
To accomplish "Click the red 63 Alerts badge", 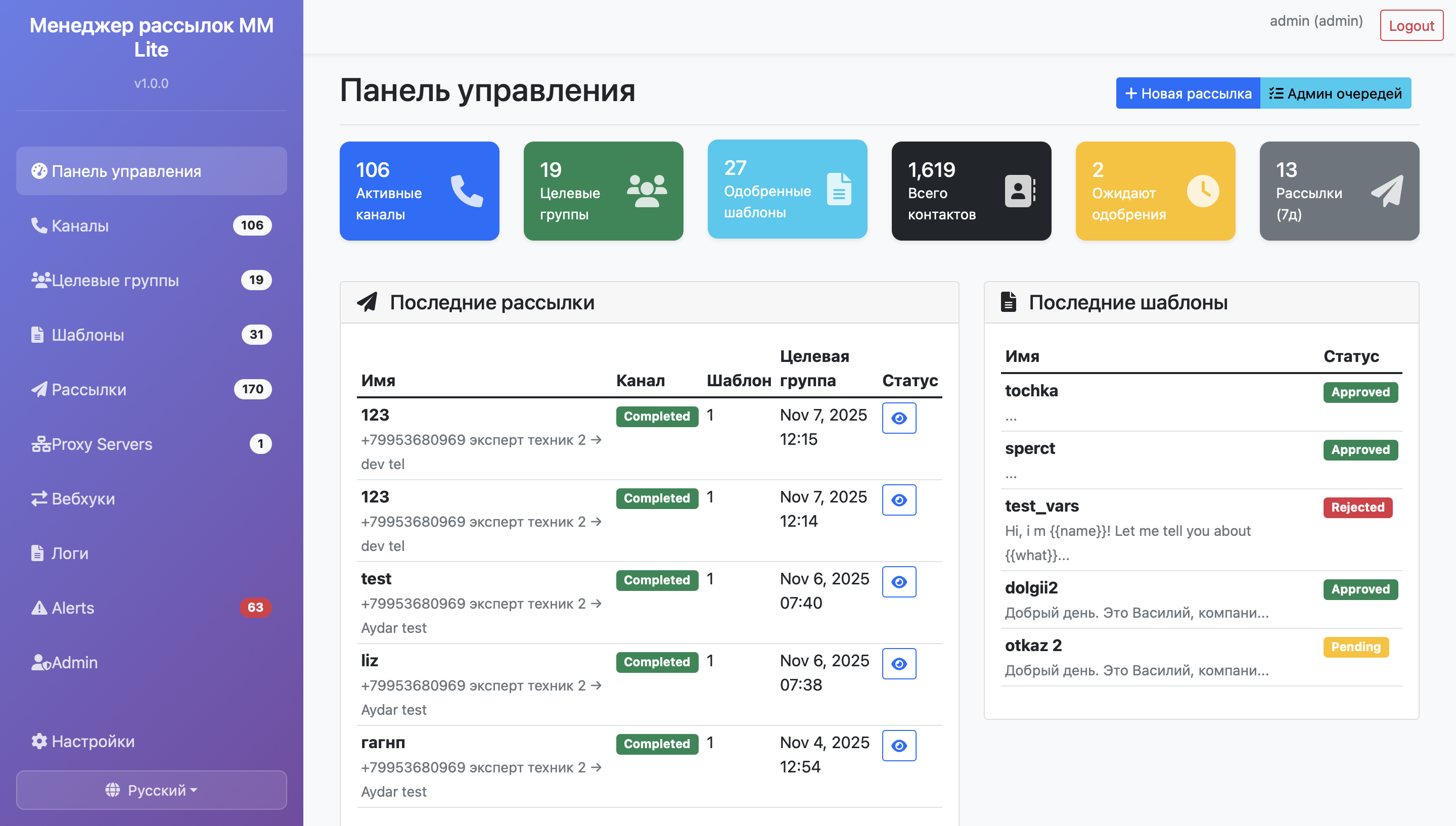I will coord(255,608).
